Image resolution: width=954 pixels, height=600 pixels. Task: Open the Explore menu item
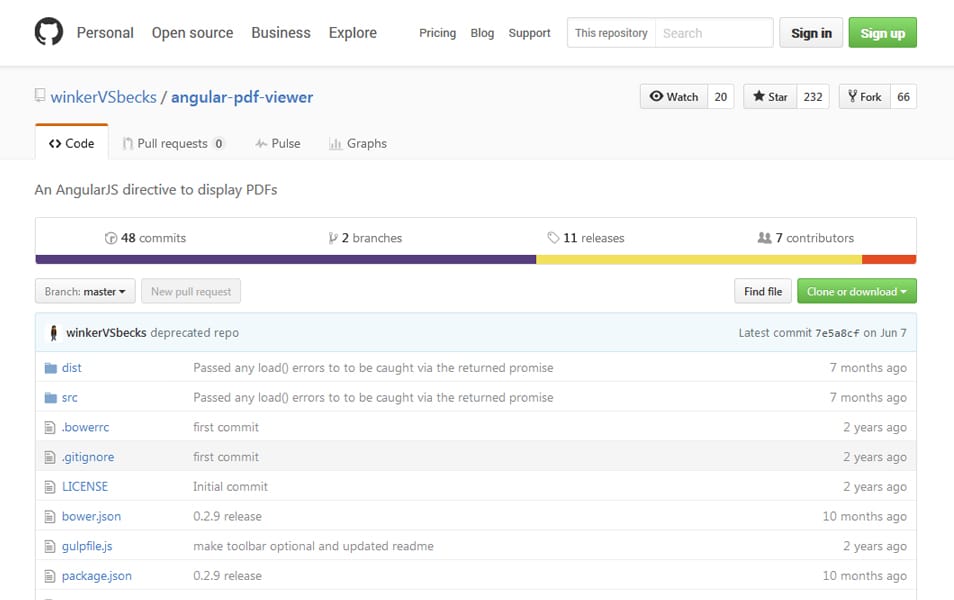[353, 33]
